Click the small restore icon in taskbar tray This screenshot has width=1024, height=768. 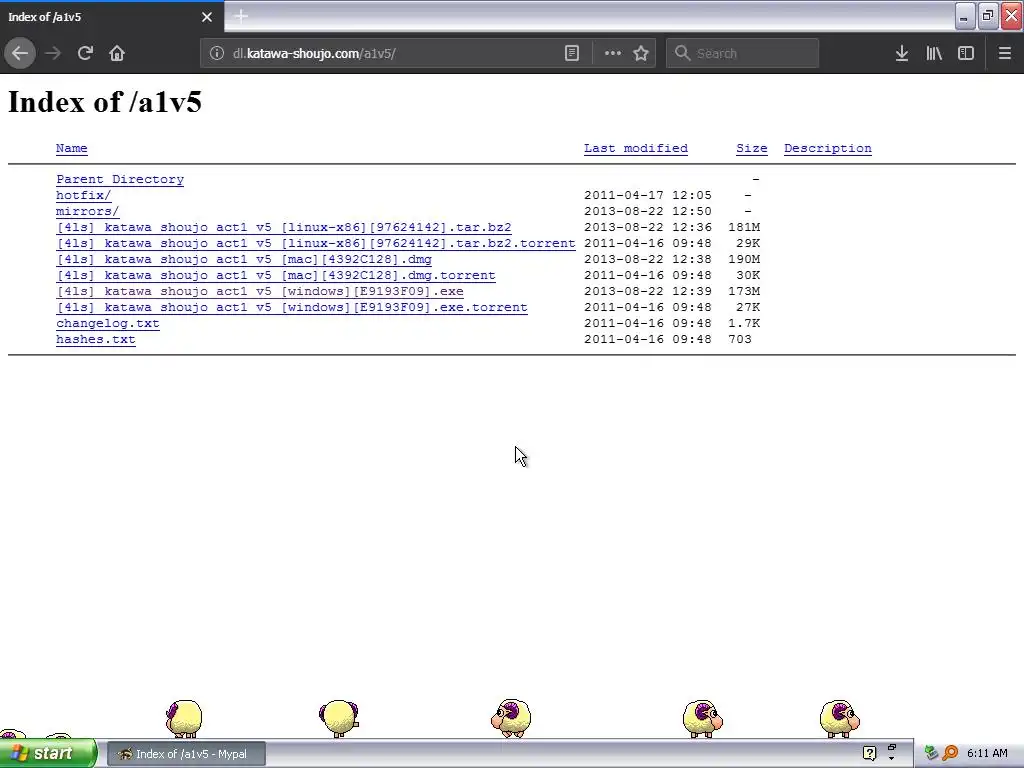(x=892, y=748)
